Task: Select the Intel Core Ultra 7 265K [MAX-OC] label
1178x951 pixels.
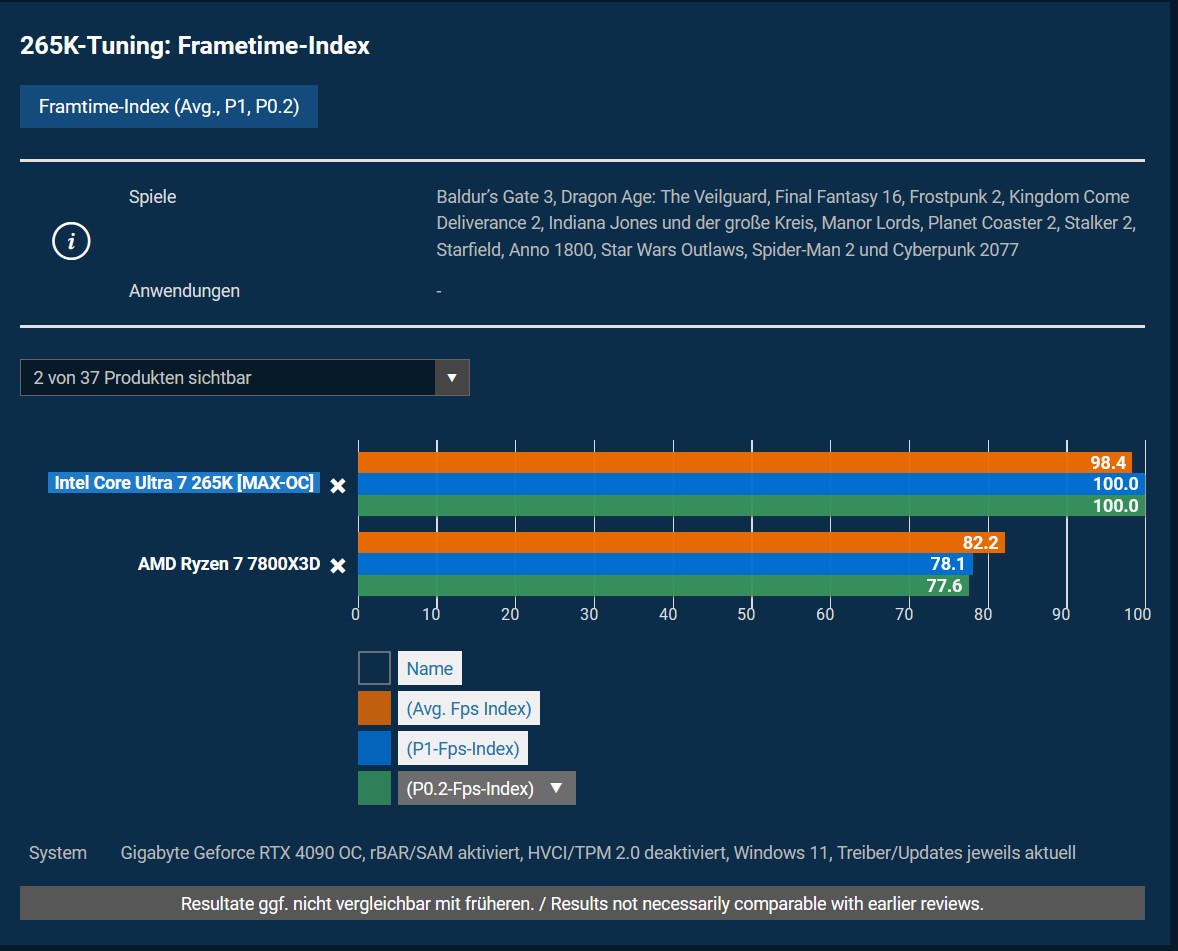Action: [x=184, y=483]
